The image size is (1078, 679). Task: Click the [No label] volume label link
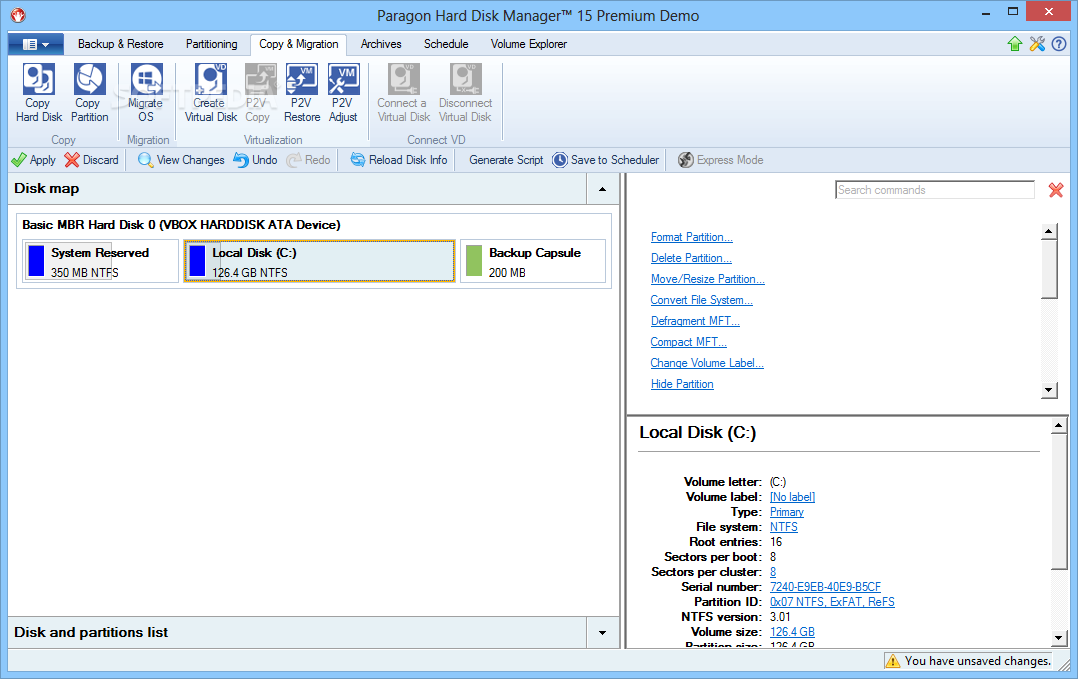pyautogui.click(x=792, y=497)
